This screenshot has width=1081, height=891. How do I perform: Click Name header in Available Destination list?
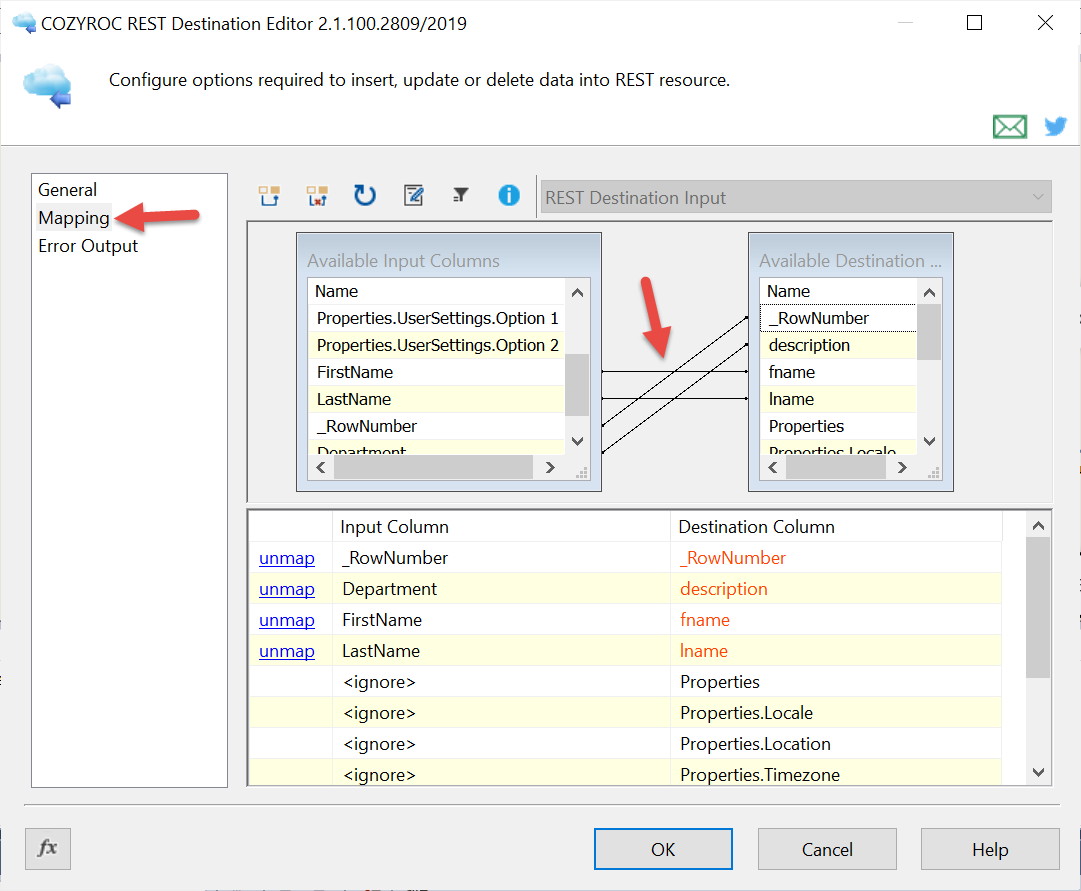(838, 291)
